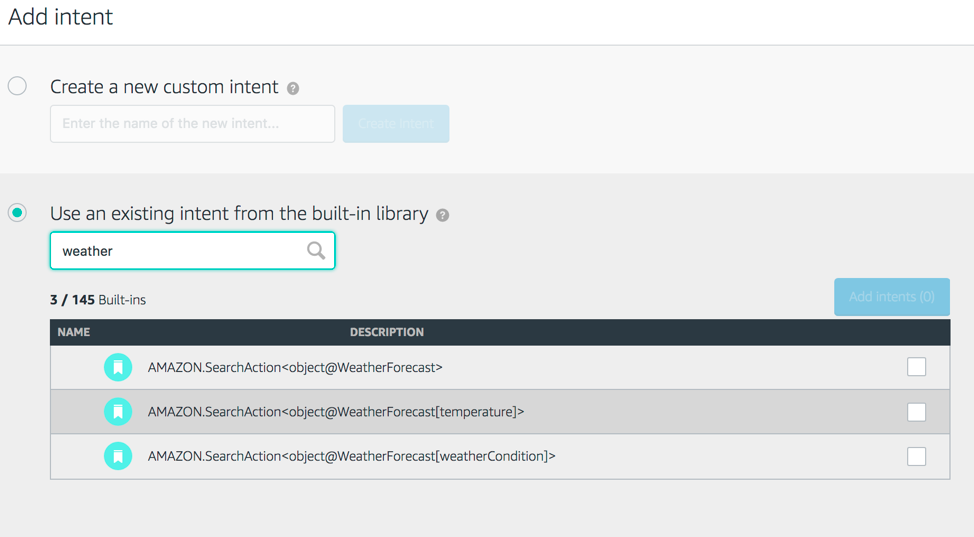Click bookmark icon for WeatherForecast[weatherCondition] intent
Image resolution: width=974 pixels, height=537 pixels.
point(118,456)
